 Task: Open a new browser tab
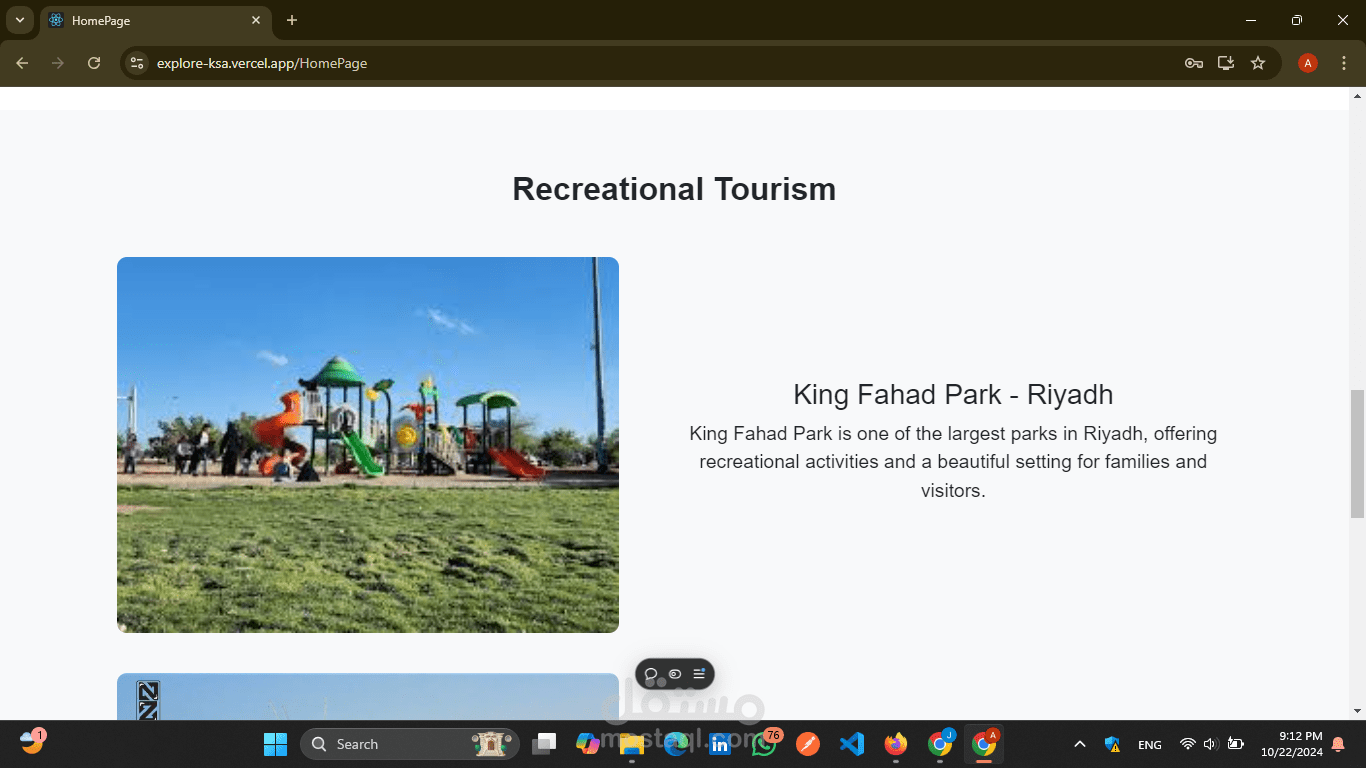pyautogui.click(x=292, y=20)
